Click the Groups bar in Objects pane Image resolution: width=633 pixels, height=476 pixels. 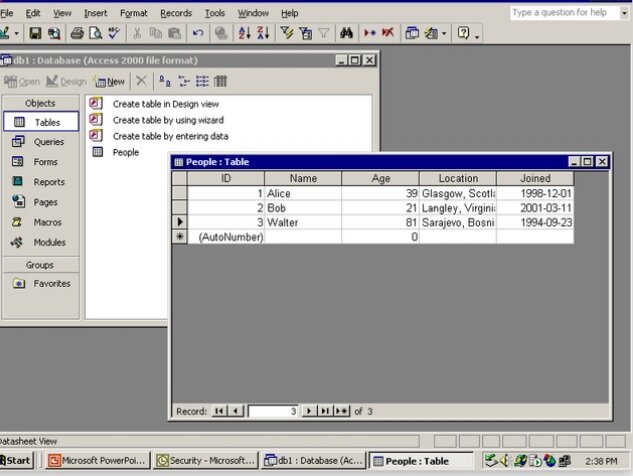pos(41,265)
